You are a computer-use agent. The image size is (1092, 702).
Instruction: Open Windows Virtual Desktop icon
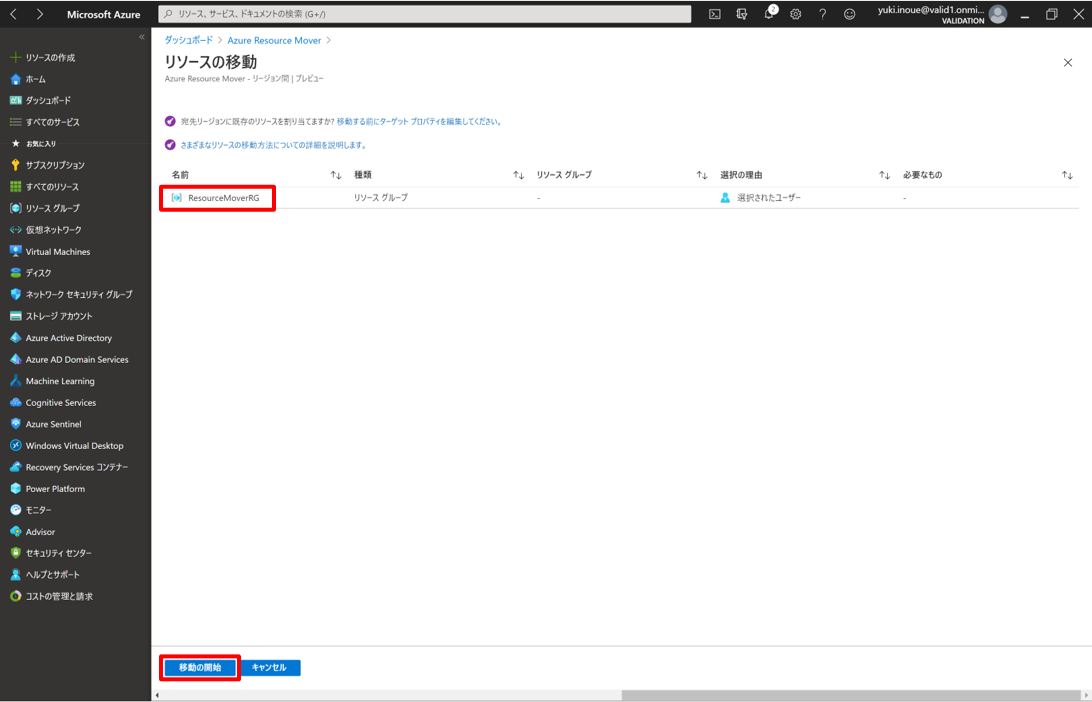pyautogui.click(x=15, y=446)
